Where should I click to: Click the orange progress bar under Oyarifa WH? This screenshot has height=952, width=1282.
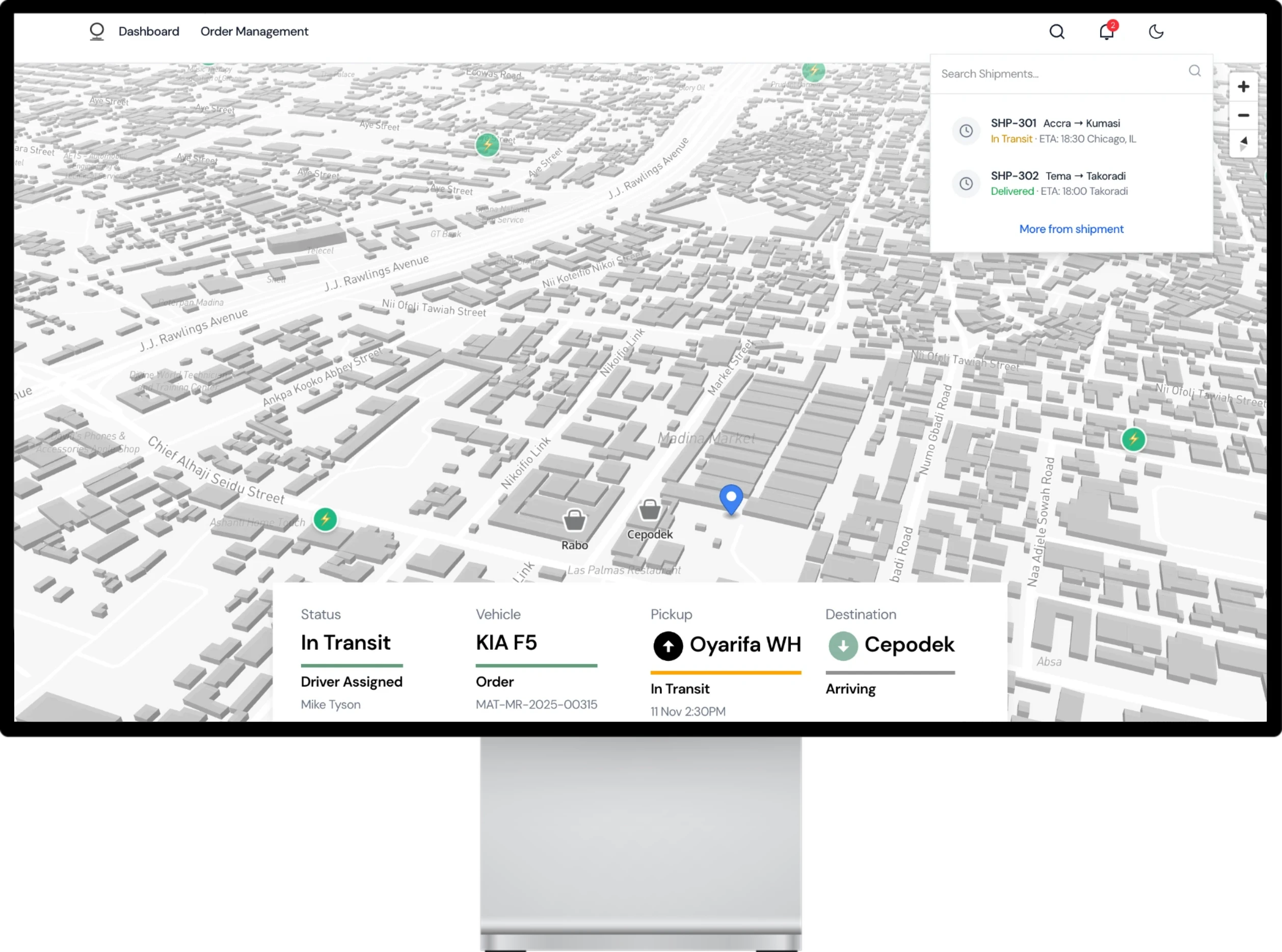click(726, 673)
